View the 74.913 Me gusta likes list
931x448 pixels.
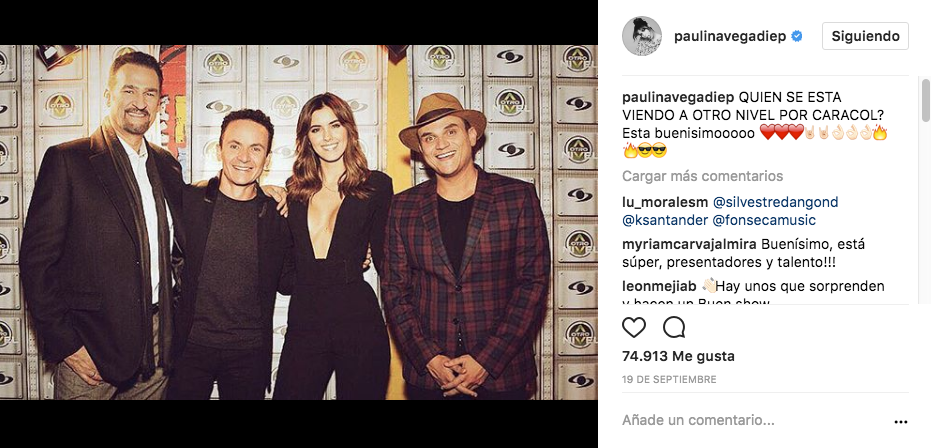coord(678,357)
